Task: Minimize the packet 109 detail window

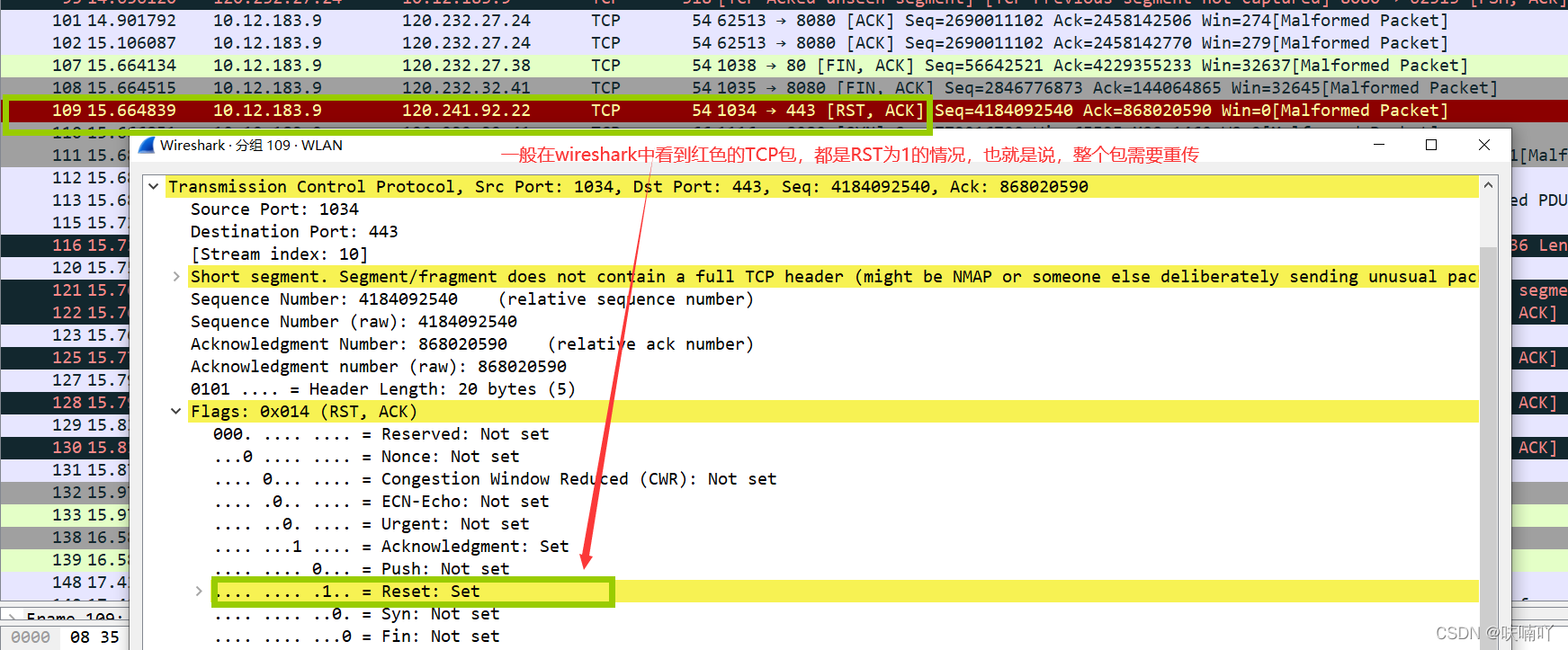Action: 1378,145
